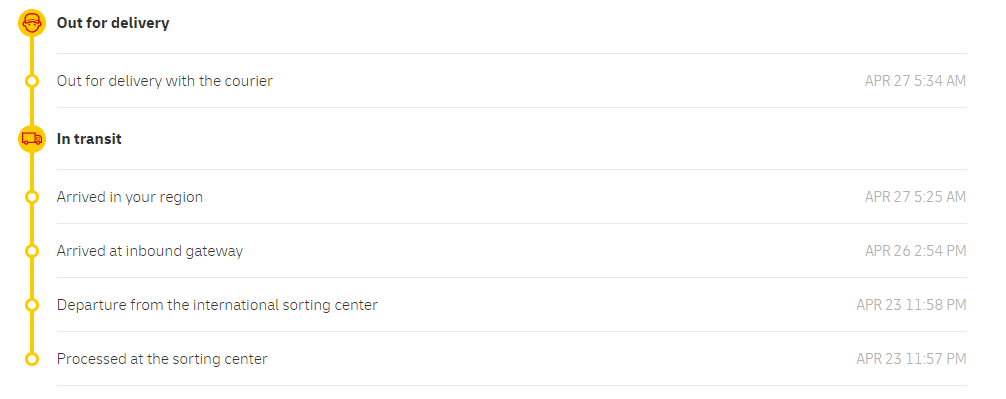Click the In transit truck icon

coord(32,139)
